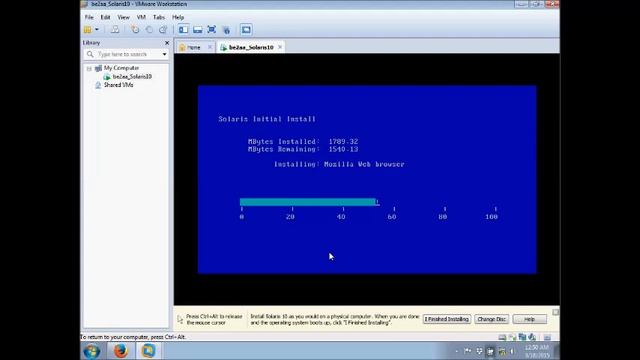Click the sound card status icon
Viewport: 640px width, 360px height.
[x=532, y=337]
